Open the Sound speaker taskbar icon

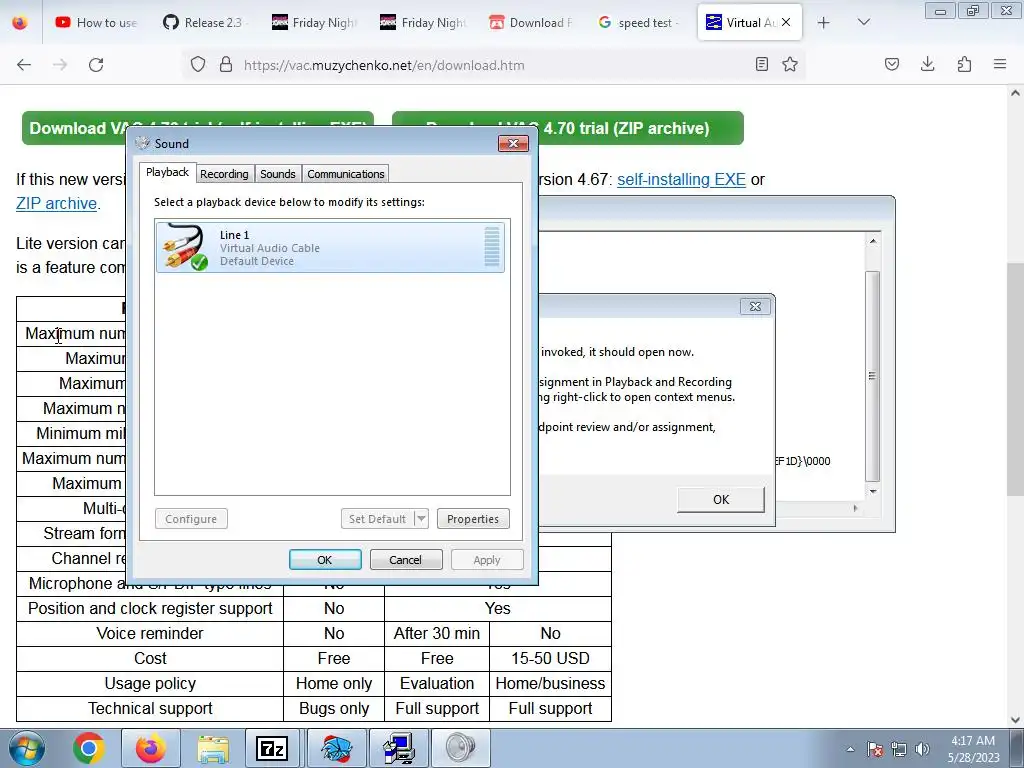tap(460, 748)
